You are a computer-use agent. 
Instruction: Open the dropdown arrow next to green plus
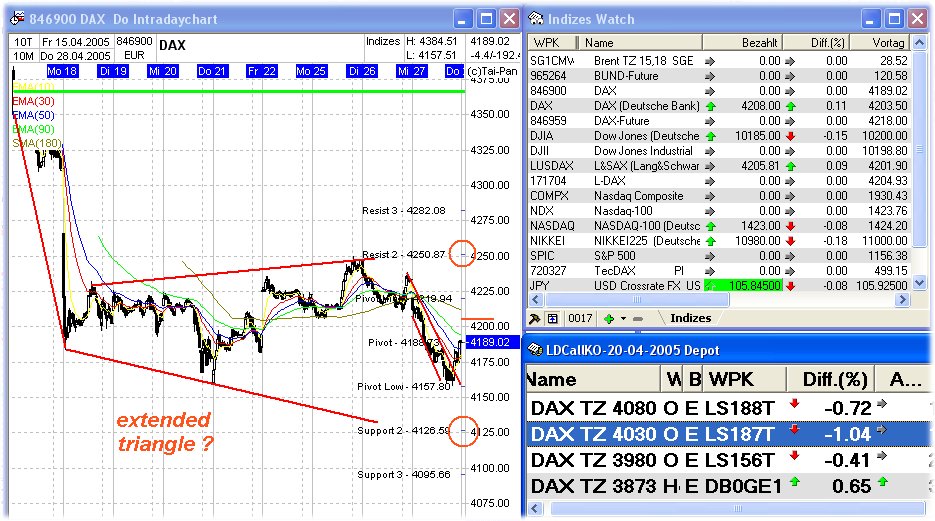pyautogui.click(x=623, y=319)
